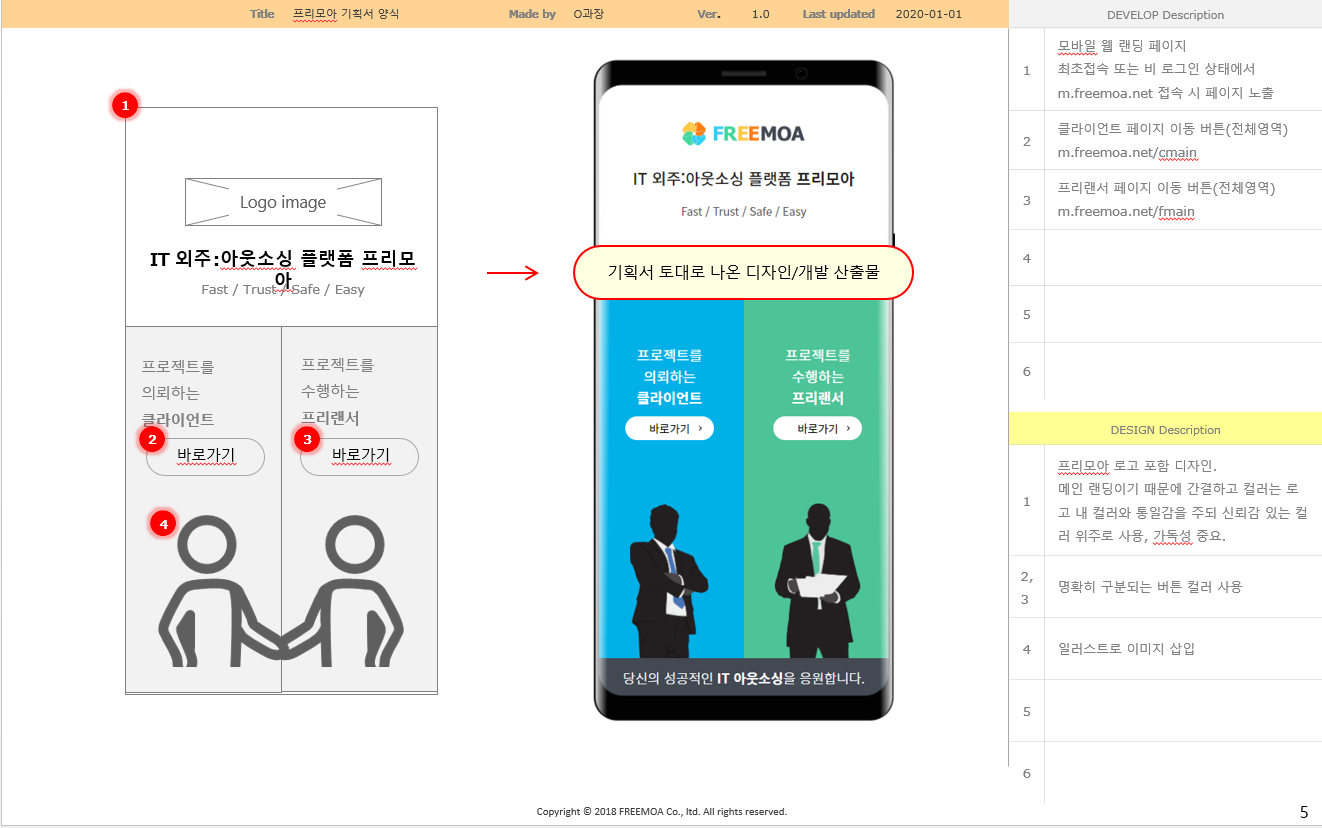
Task: Click the callout 기획서 토대로 나온 디자인/개발 산출물
Action: click(x=743, y=272)
